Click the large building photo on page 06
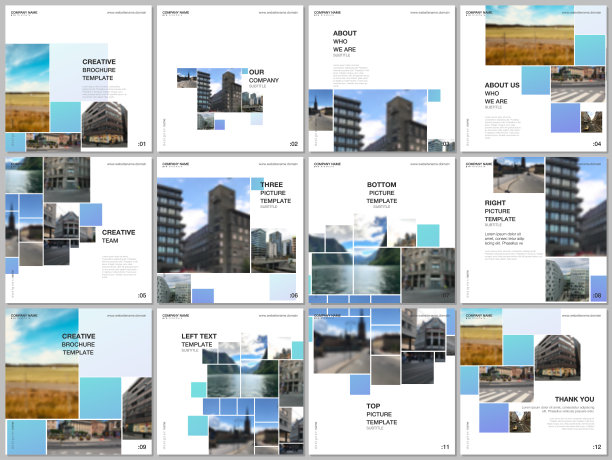The width and height of the screenshot is (612, 460). pyautogui.click(x=203, y=225)
